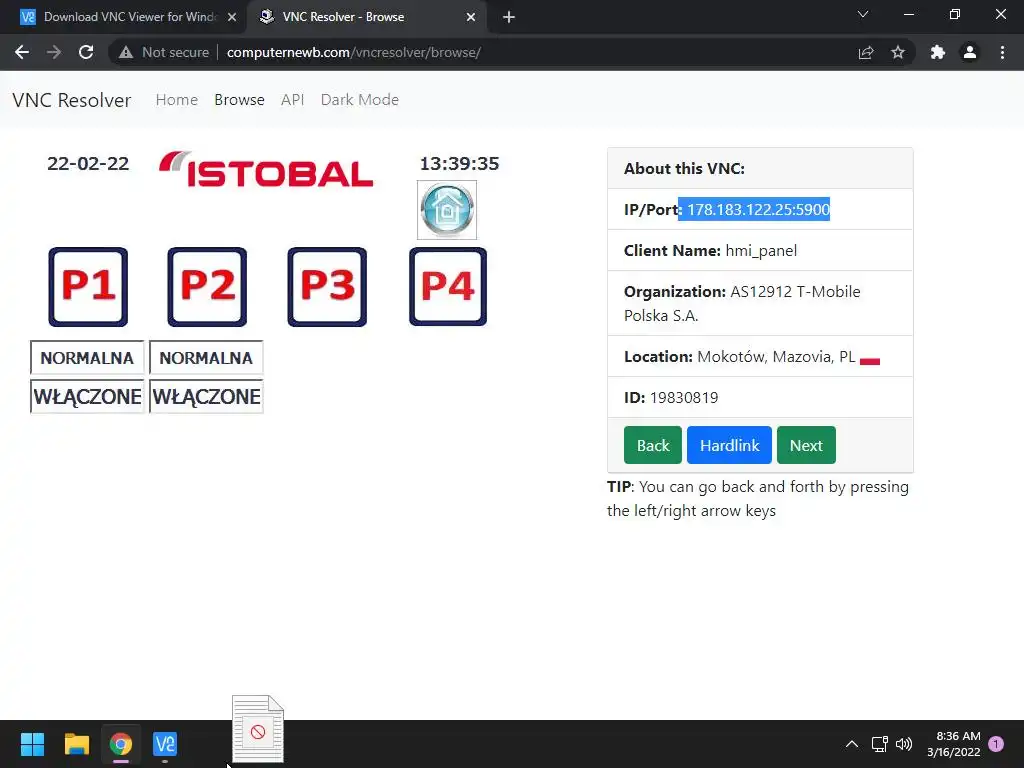Close the Download VNC Viewer tab
Screen dimensions: 1024x768
click(x=232, y=17)
